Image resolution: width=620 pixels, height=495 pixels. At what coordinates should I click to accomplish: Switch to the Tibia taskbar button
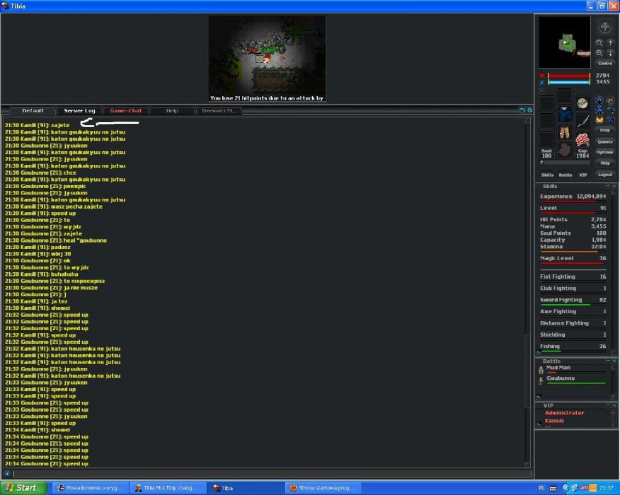tap(245, 488)
